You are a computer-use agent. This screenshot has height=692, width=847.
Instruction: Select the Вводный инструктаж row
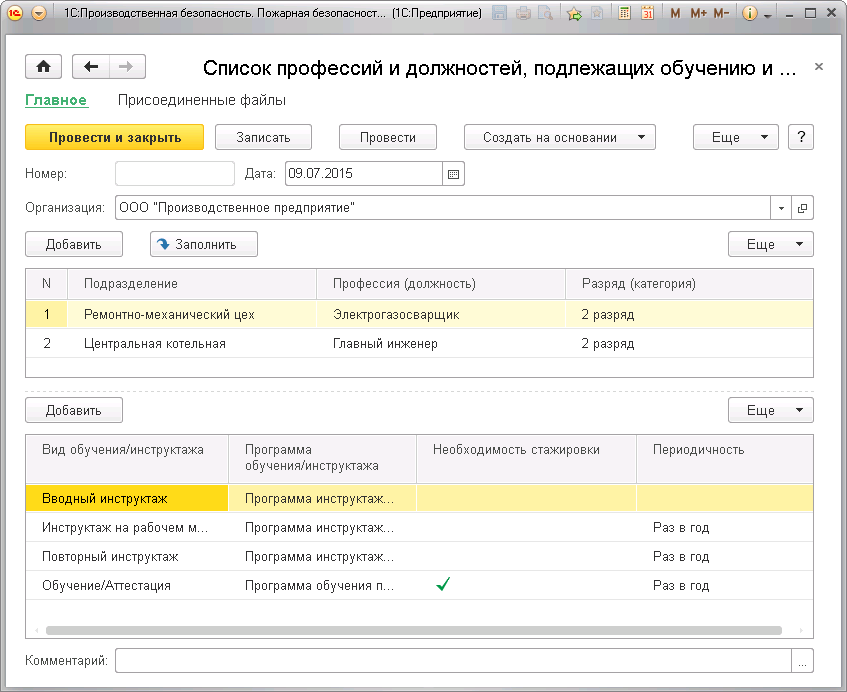click(x=419, y=498)
